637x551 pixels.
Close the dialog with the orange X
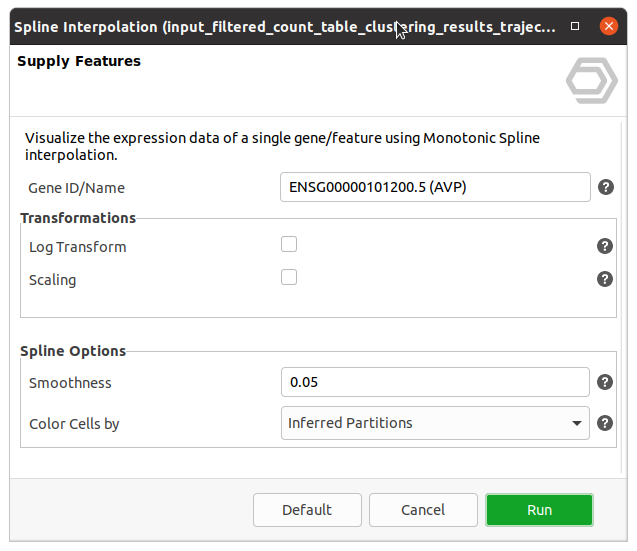pos(607,27)
